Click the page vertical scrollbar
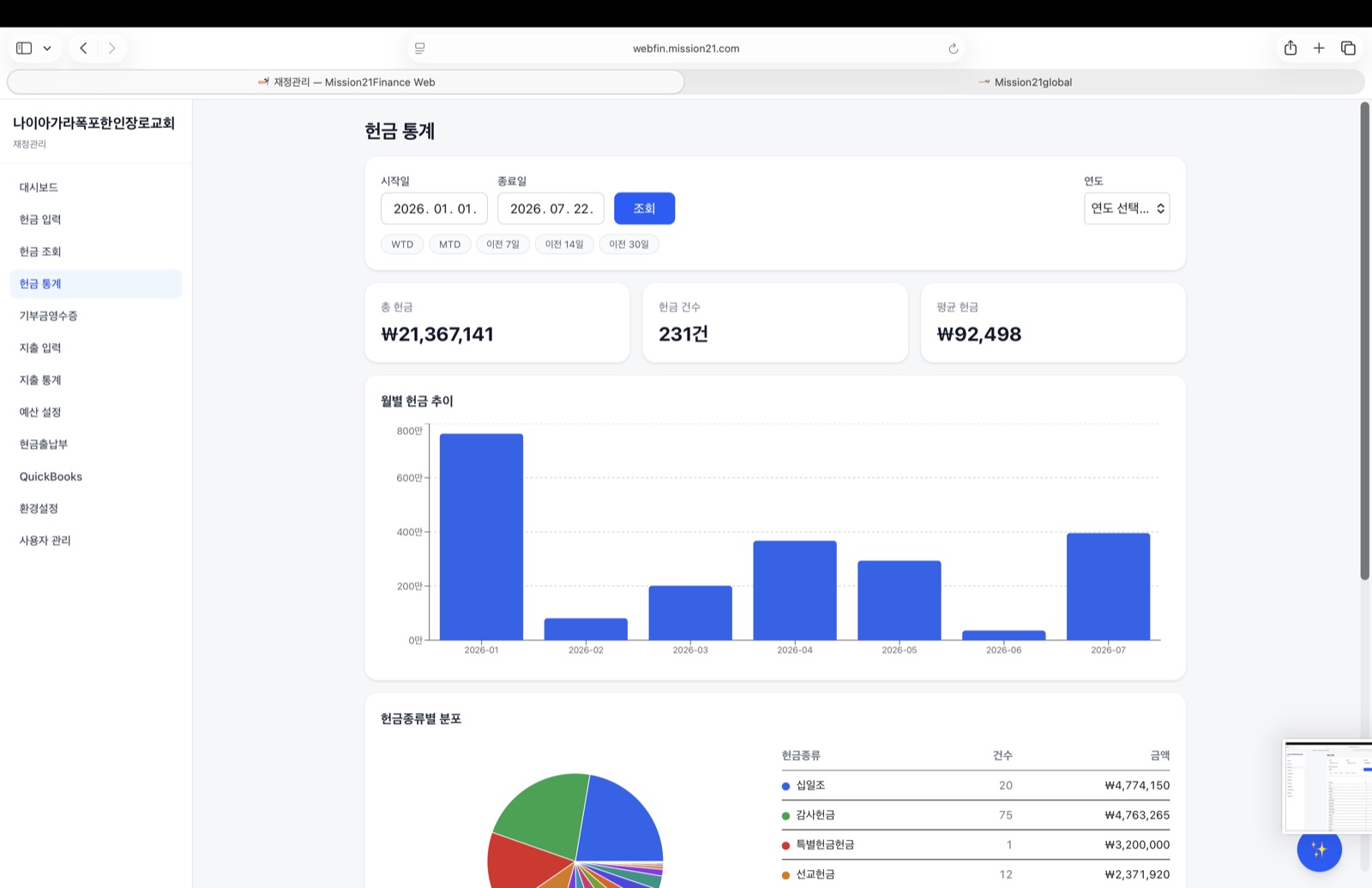This screenshot has width=1372, height=888. [1365, 341]
